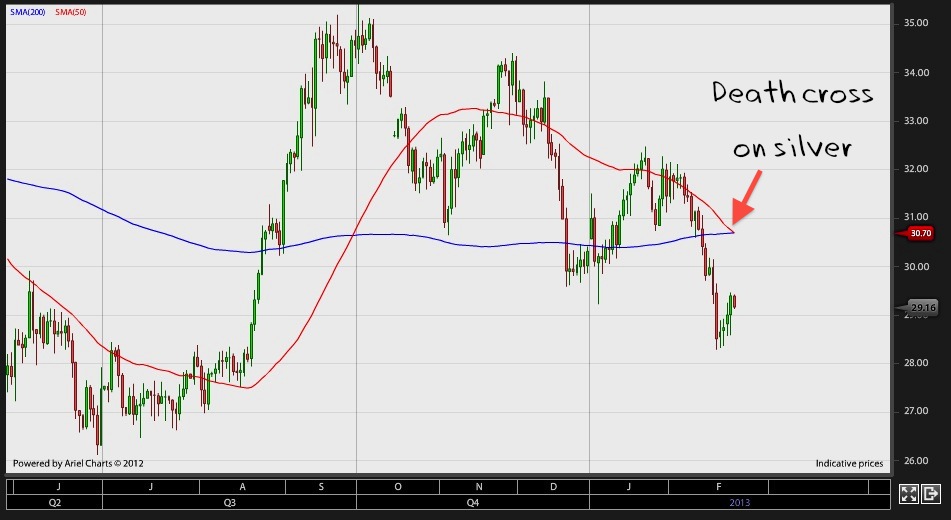
Task: Click the S (September) month segment
Action: tap(321, 487)
